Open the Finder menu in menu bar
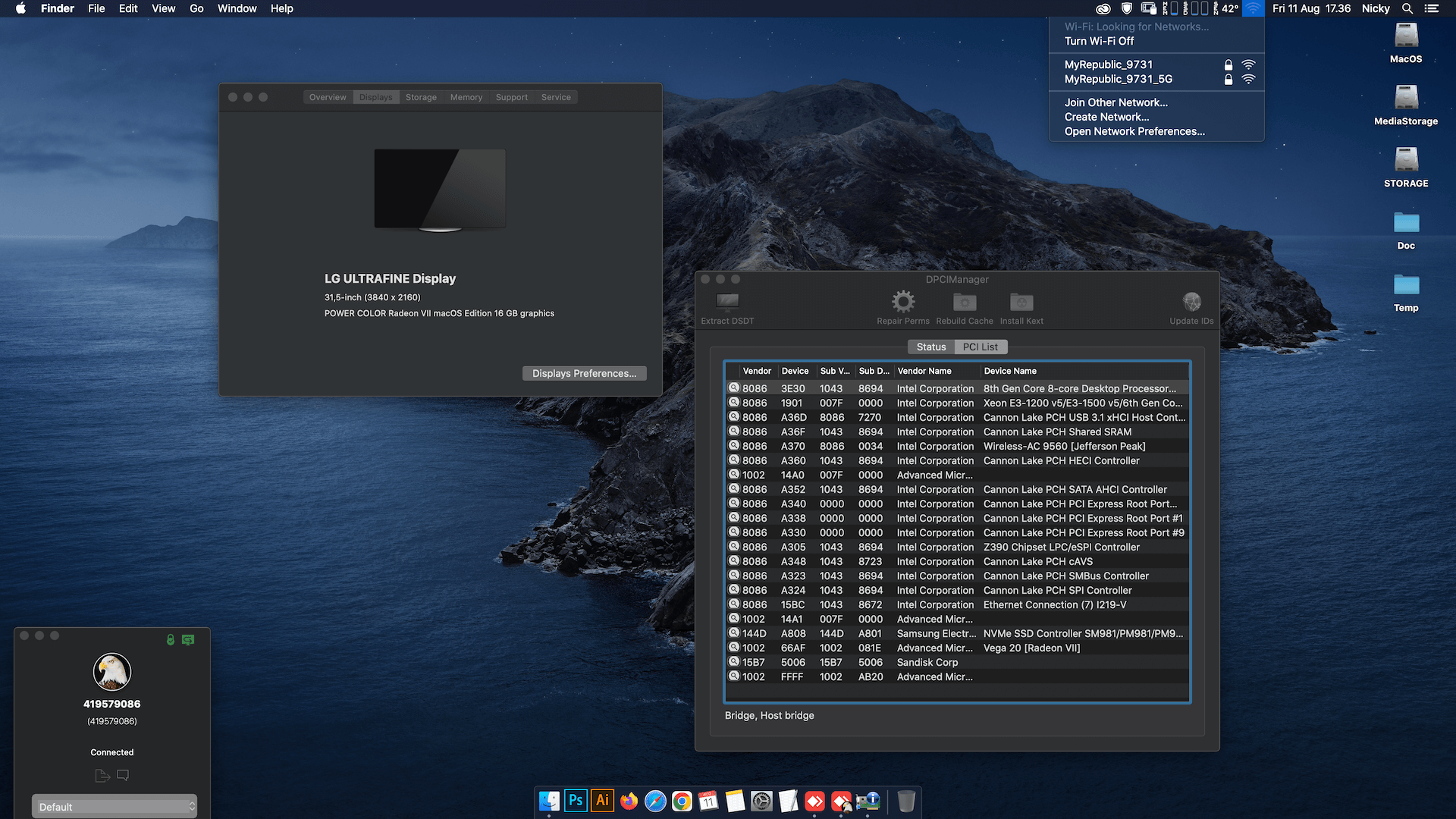Viewport: 1456px width, 819px height. pos(58,8)
